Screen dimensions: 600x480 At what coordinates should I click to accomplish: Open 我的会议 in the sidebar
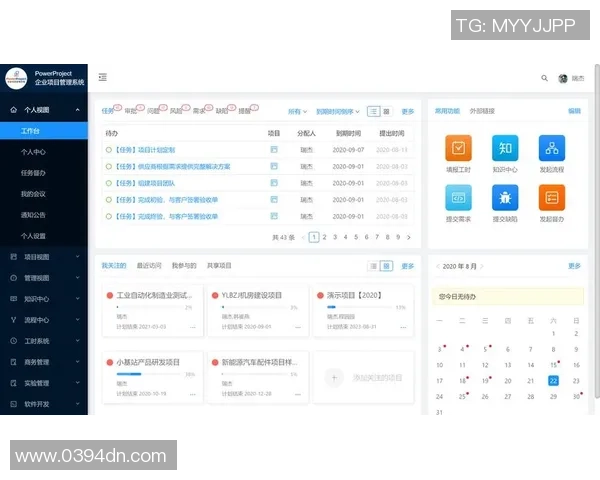[33, 193]
